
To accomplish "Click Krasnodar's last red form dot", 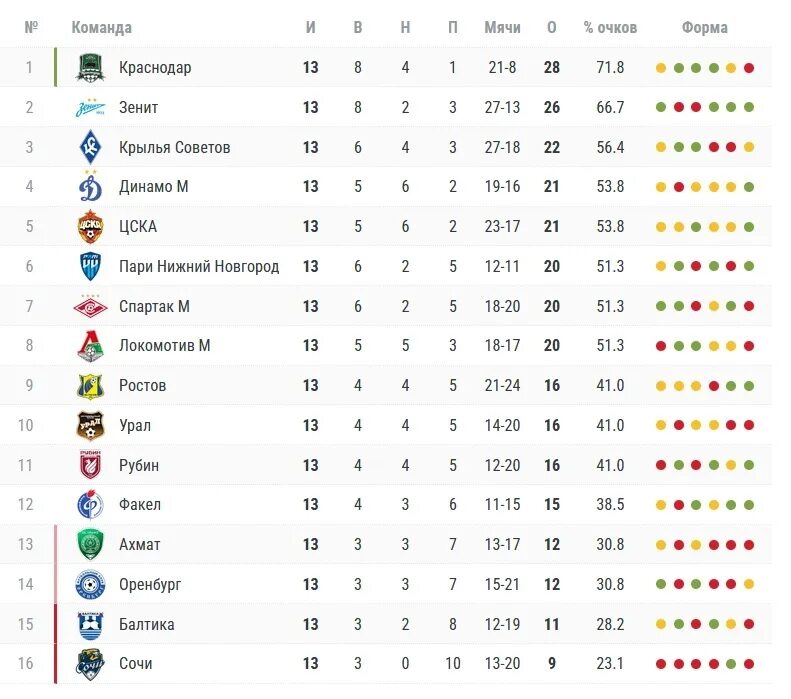I will pyautogui.click(x=749, y=68).
